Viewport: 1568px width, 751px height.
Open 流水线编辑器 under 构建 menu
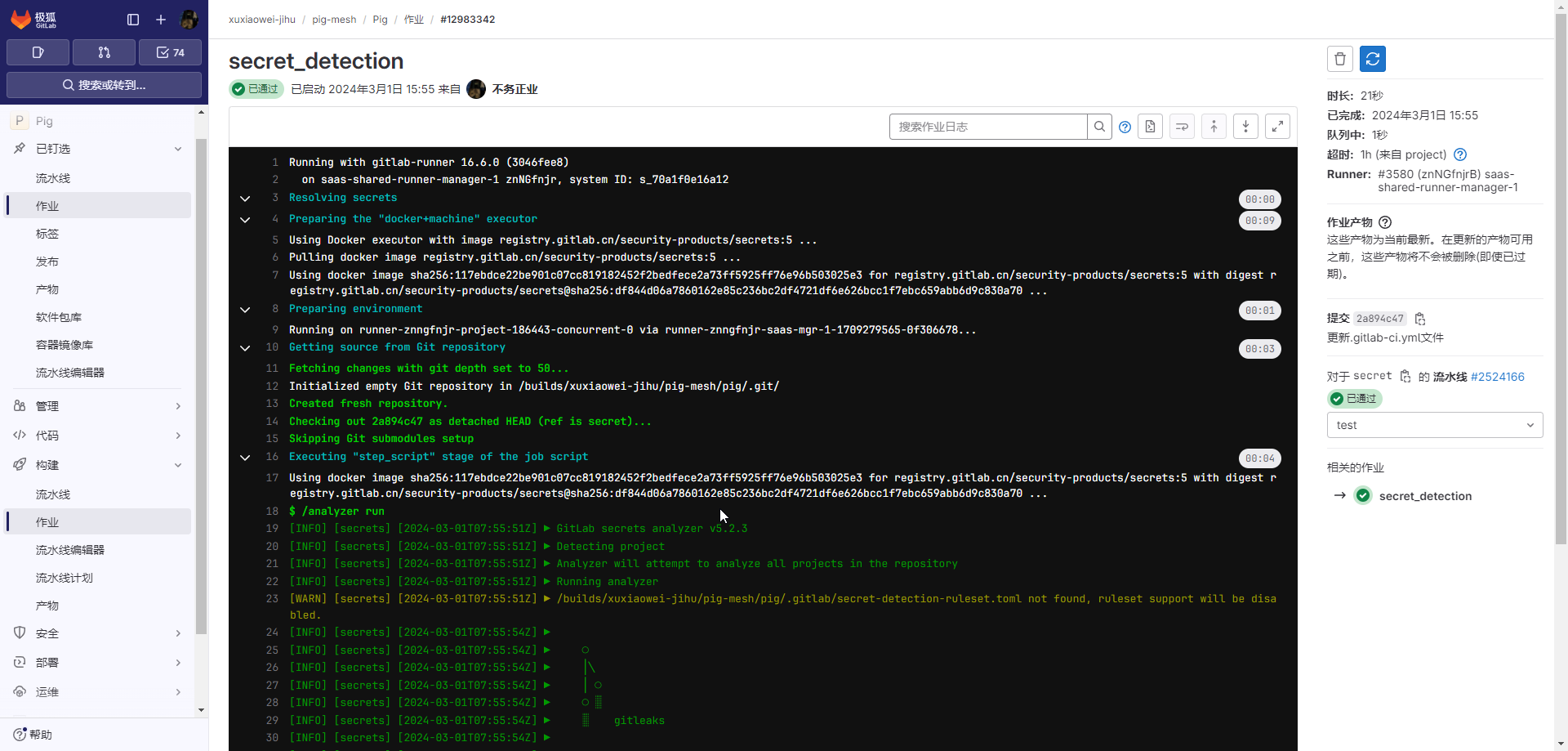70,550
